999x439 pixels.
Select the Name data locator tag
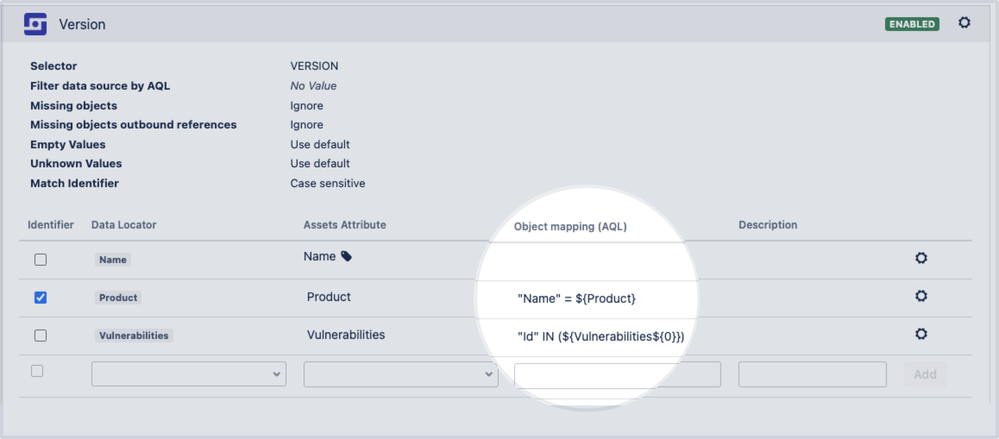click(113, 259)
